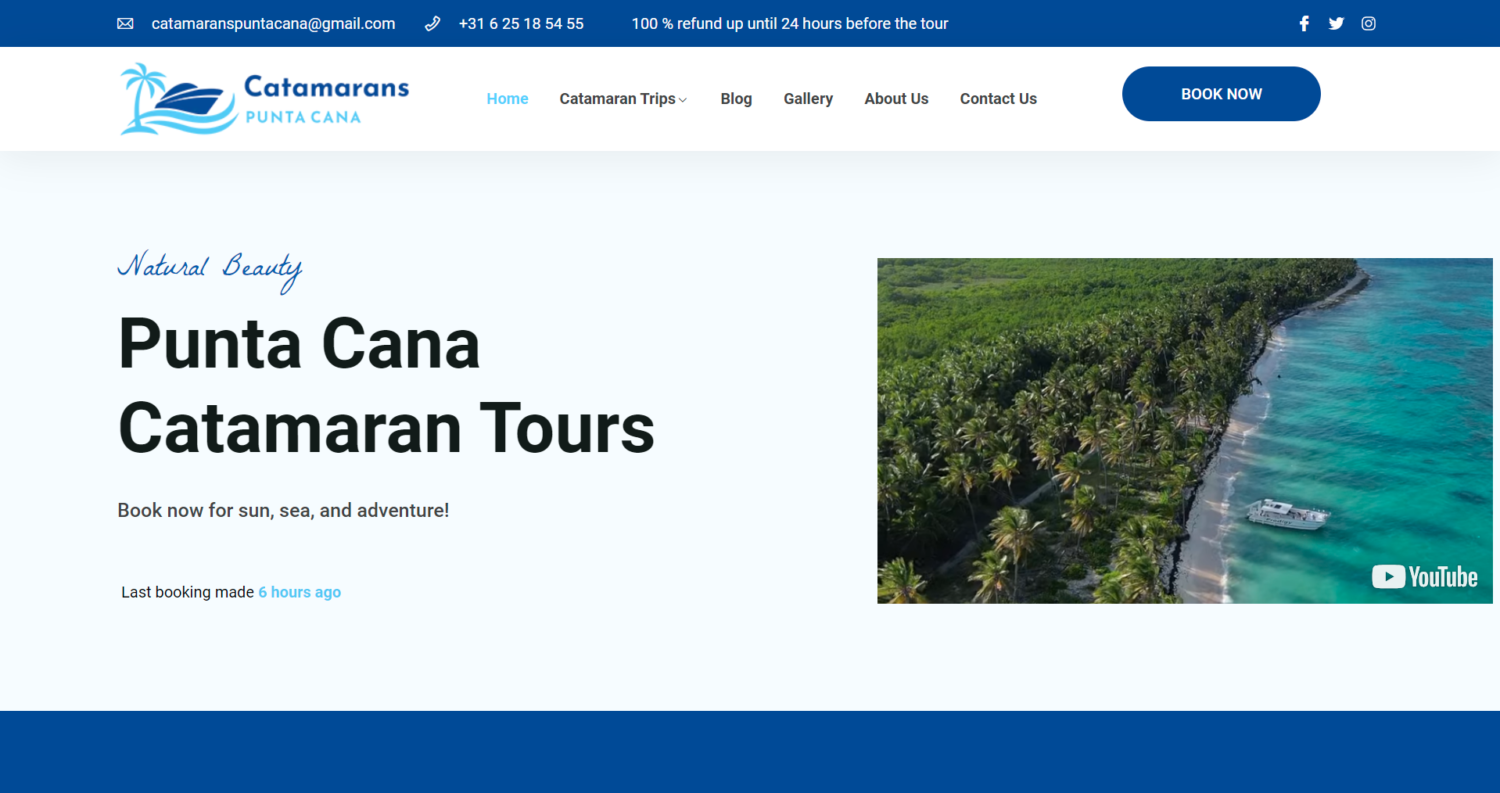This screenshot has width=1500, height=793.
Task: Click the catamaranspuntacana@gmail.com email link
Action: tap(273, 24)
